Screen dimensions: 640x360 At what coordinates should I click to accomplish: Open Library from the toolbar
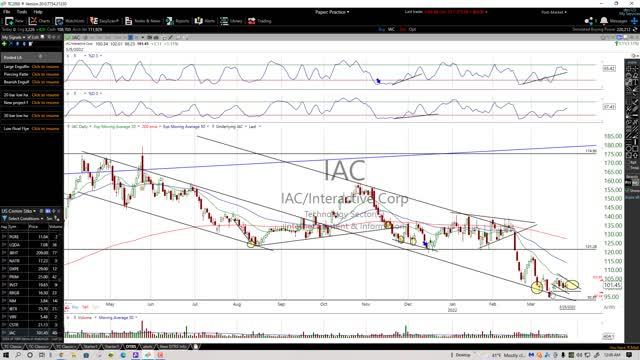coord(231,21)
